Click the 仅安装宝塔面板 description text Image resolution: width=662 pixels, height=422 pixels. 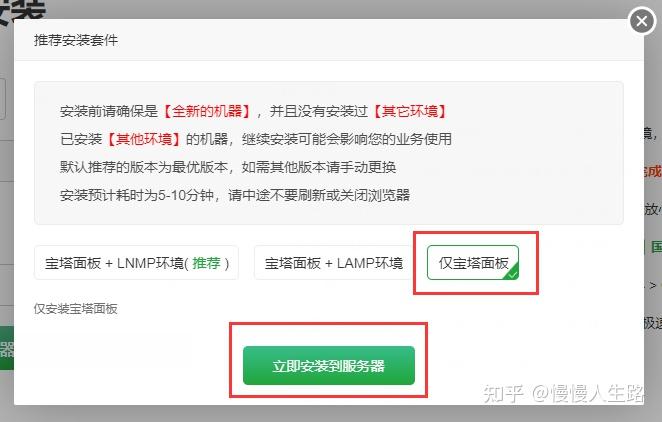76,308
